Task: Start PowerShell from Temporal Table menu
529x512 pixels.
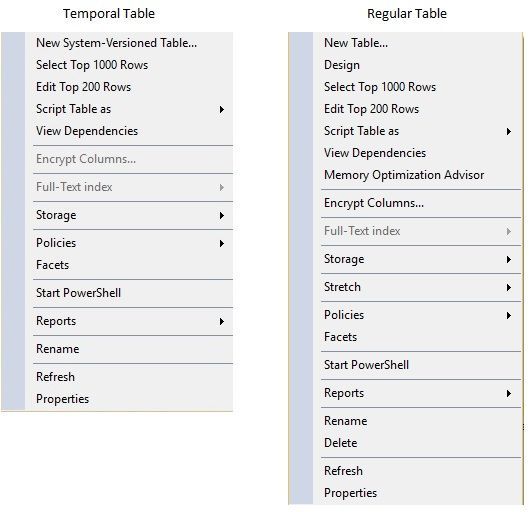Action: click(x=130, y=293)
